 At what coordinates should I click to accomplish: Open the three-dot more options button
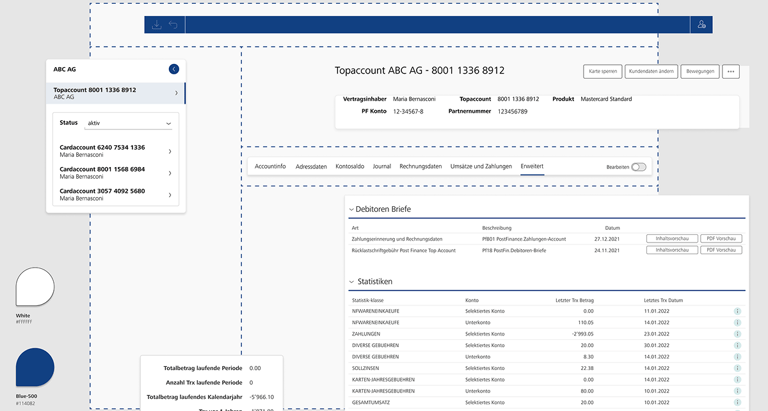click(x=731, y=72)
